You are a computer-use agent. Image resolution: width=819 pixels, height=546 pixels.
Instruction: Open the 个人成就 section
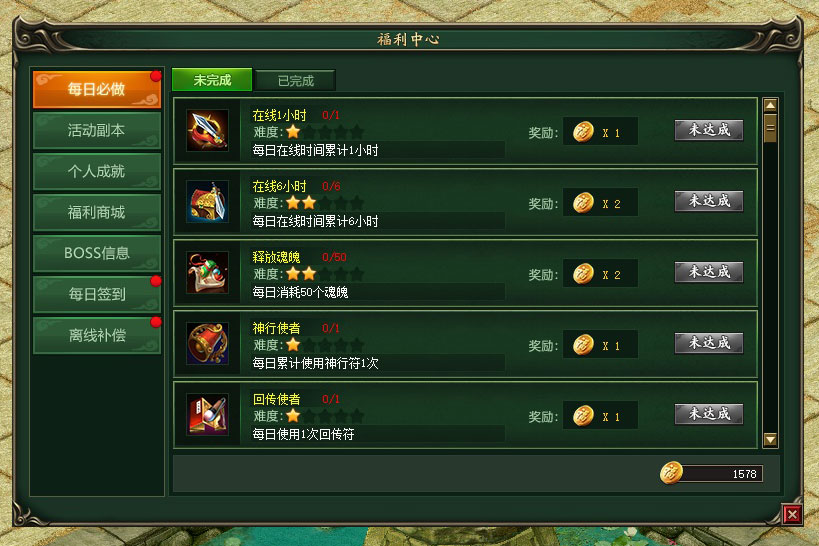click(x=97, y=171)
